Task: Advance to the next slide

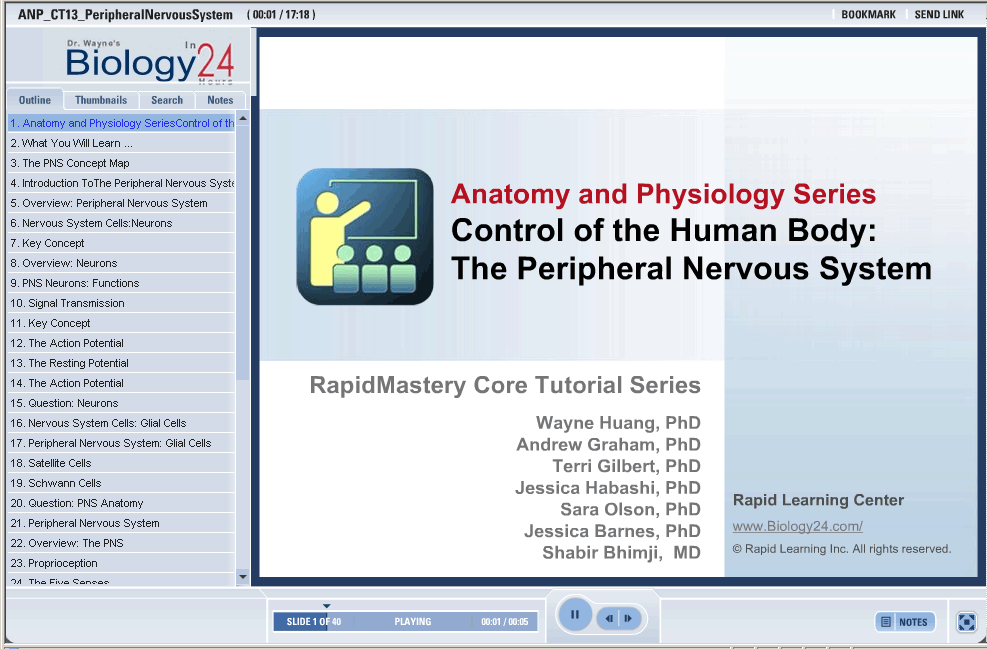Action: 628,619
